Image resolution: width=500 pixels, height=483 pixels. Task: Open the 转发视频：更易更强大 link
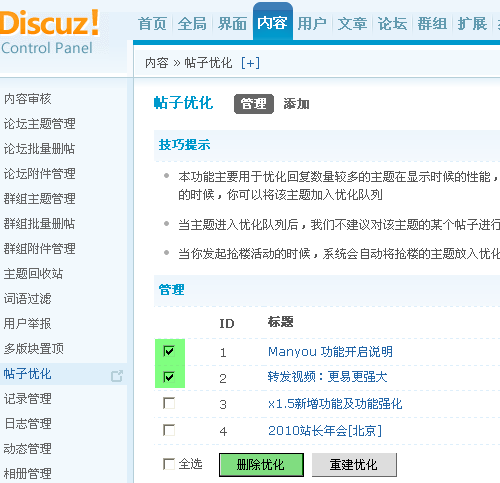click(x=328, y=377)
